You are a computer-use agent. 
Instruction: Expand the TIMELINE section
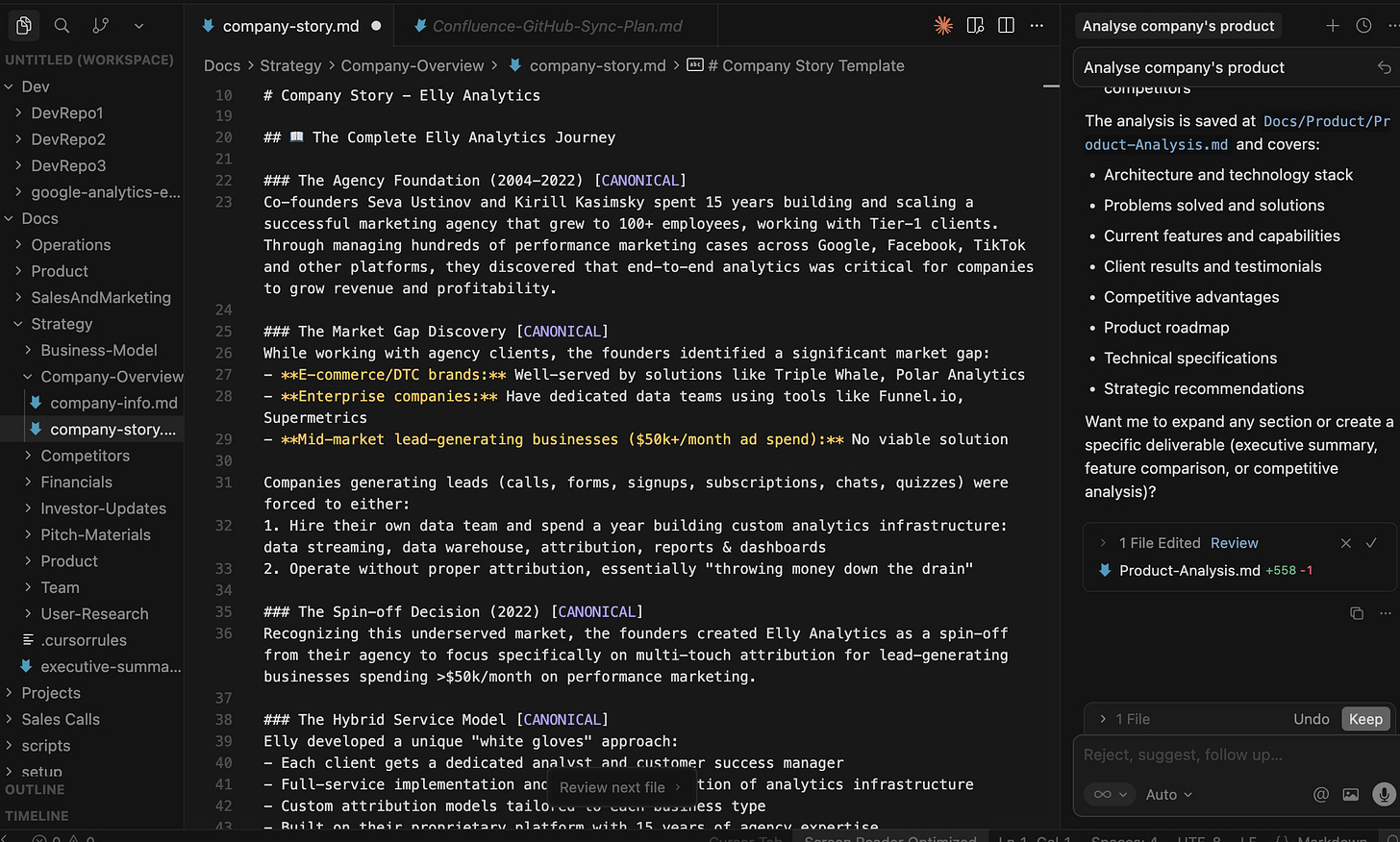pyautogui.click(x=91, y=815)
